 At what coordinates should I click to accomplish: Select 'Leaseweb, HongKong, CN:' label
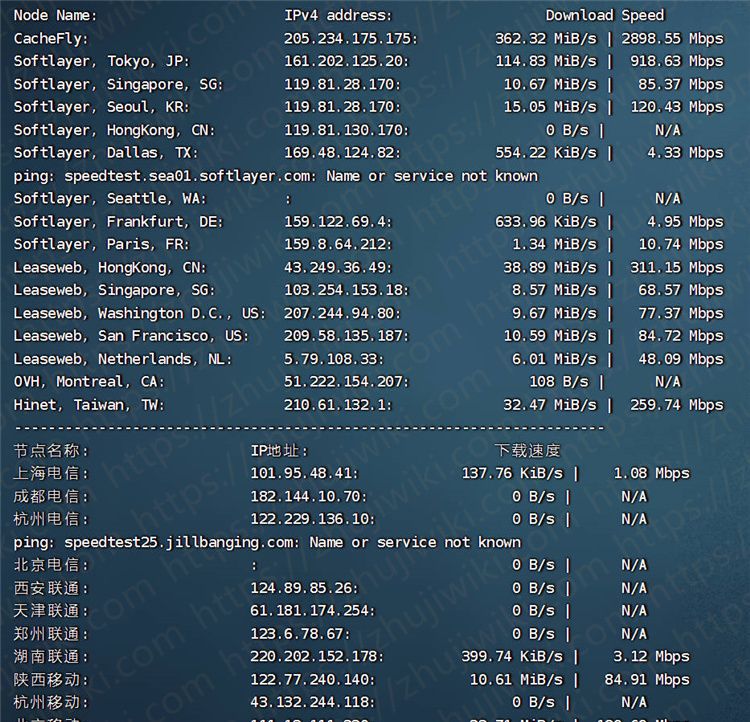click(110, 267)
